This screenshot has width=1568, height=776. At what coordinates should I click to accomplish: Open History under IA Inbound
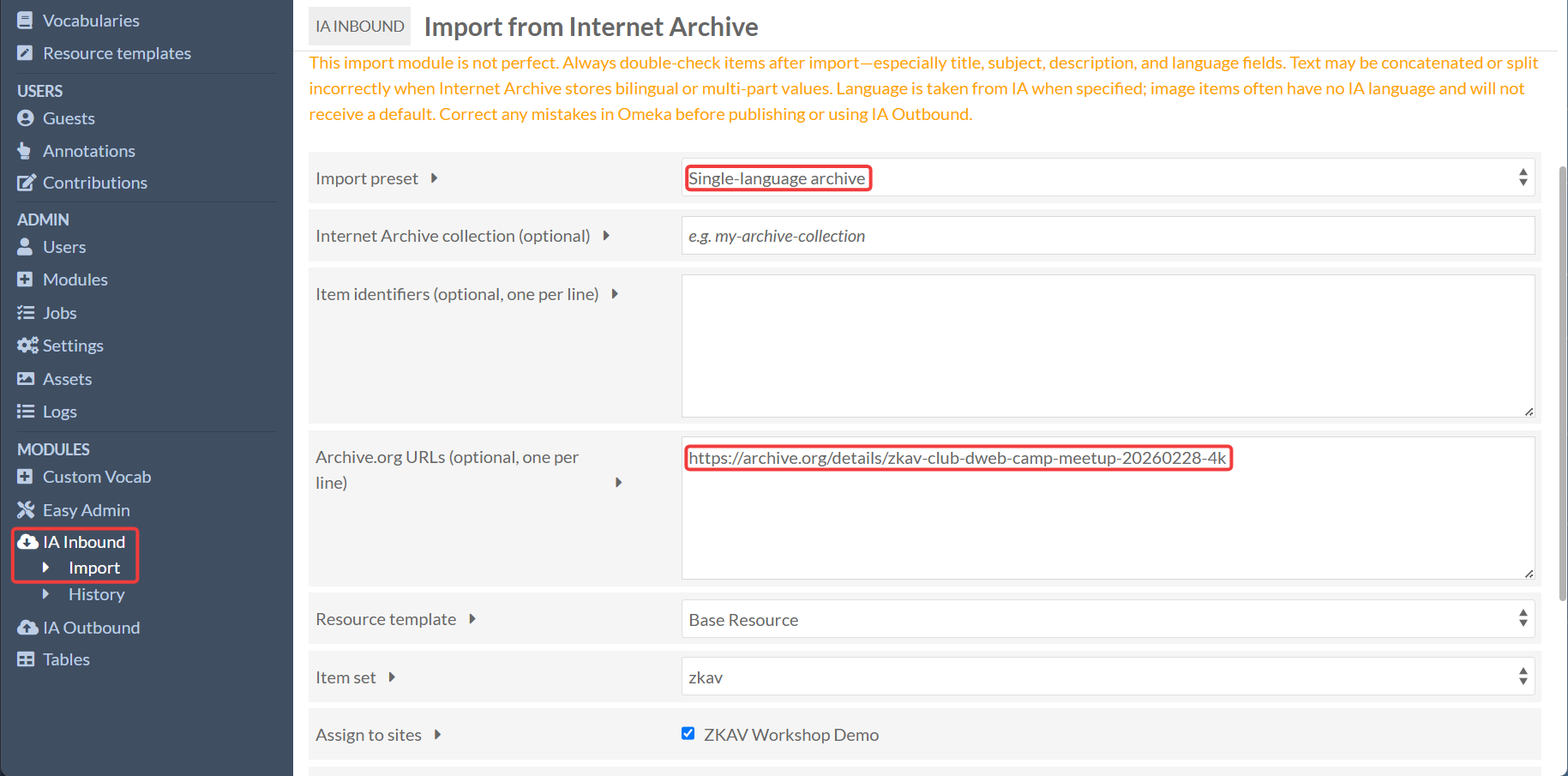pyautogui.click(x=96, y=594)
